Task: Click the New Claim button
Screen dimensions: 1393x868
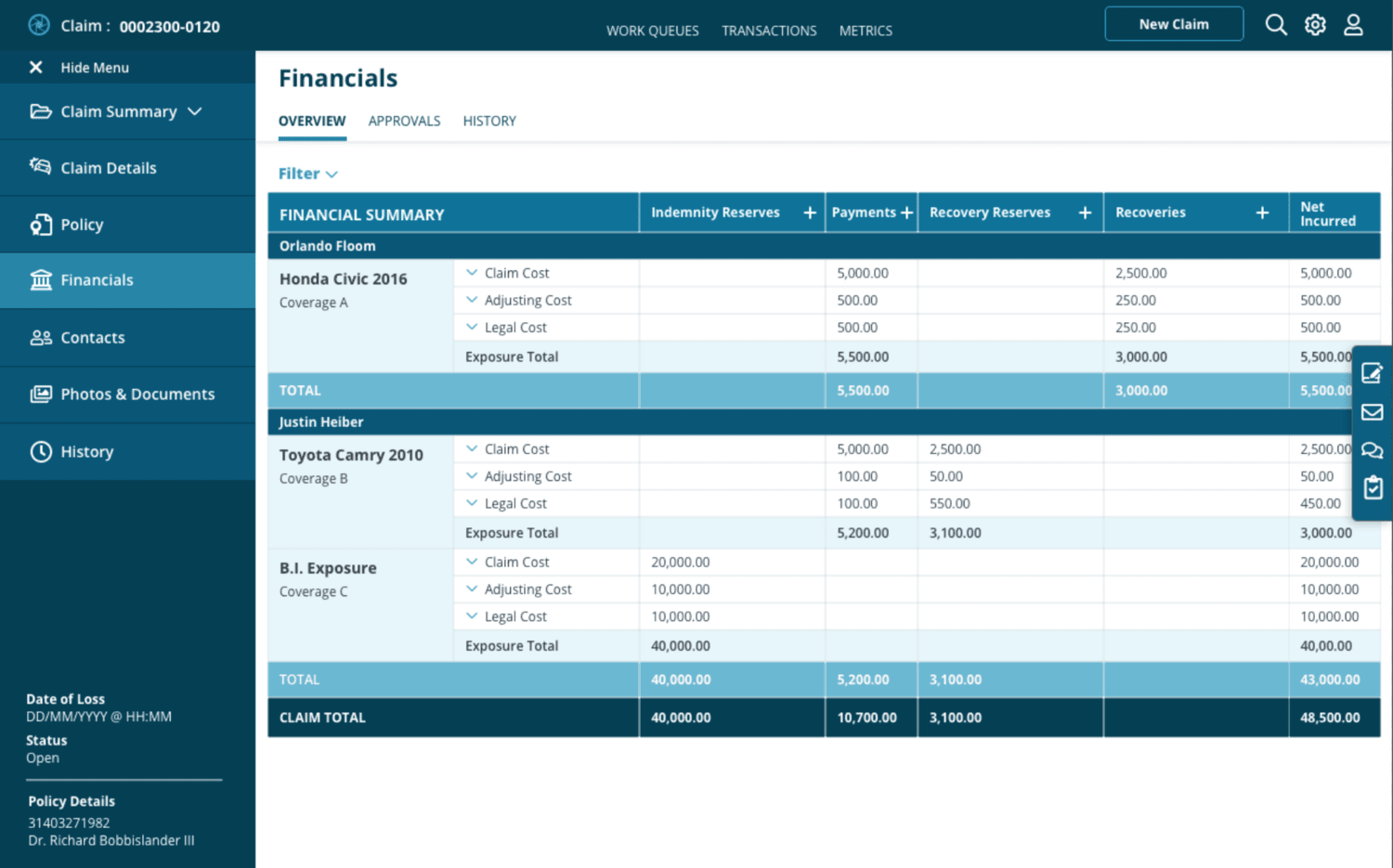Action: [x=1173, y=23]
